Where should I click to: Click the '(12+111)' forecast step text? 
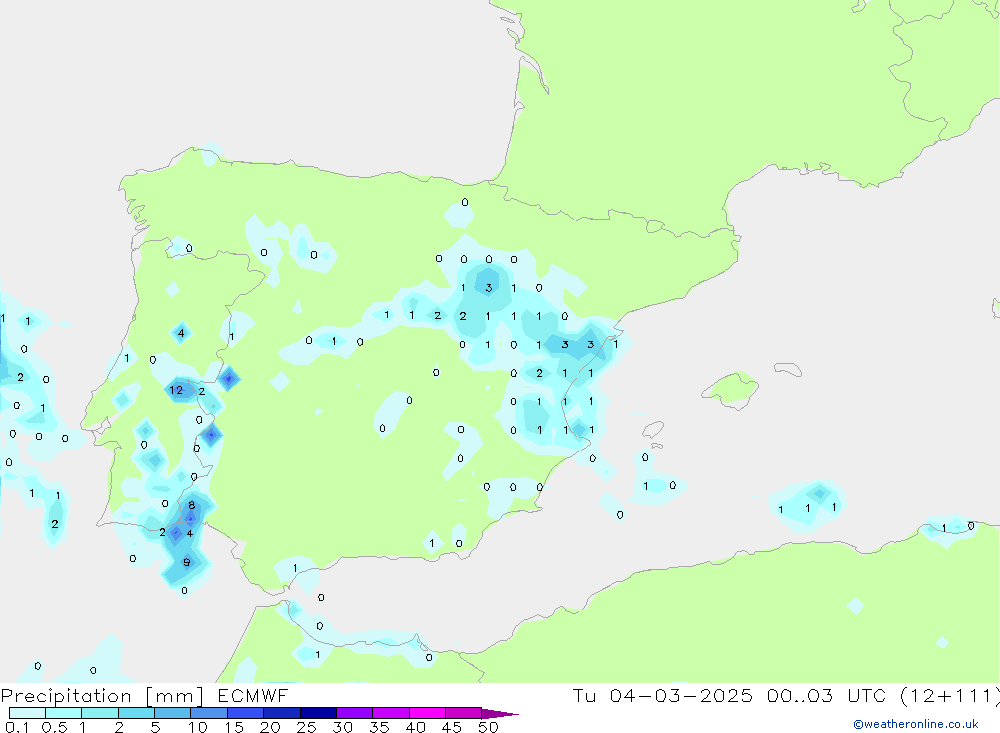coord(949,695)
